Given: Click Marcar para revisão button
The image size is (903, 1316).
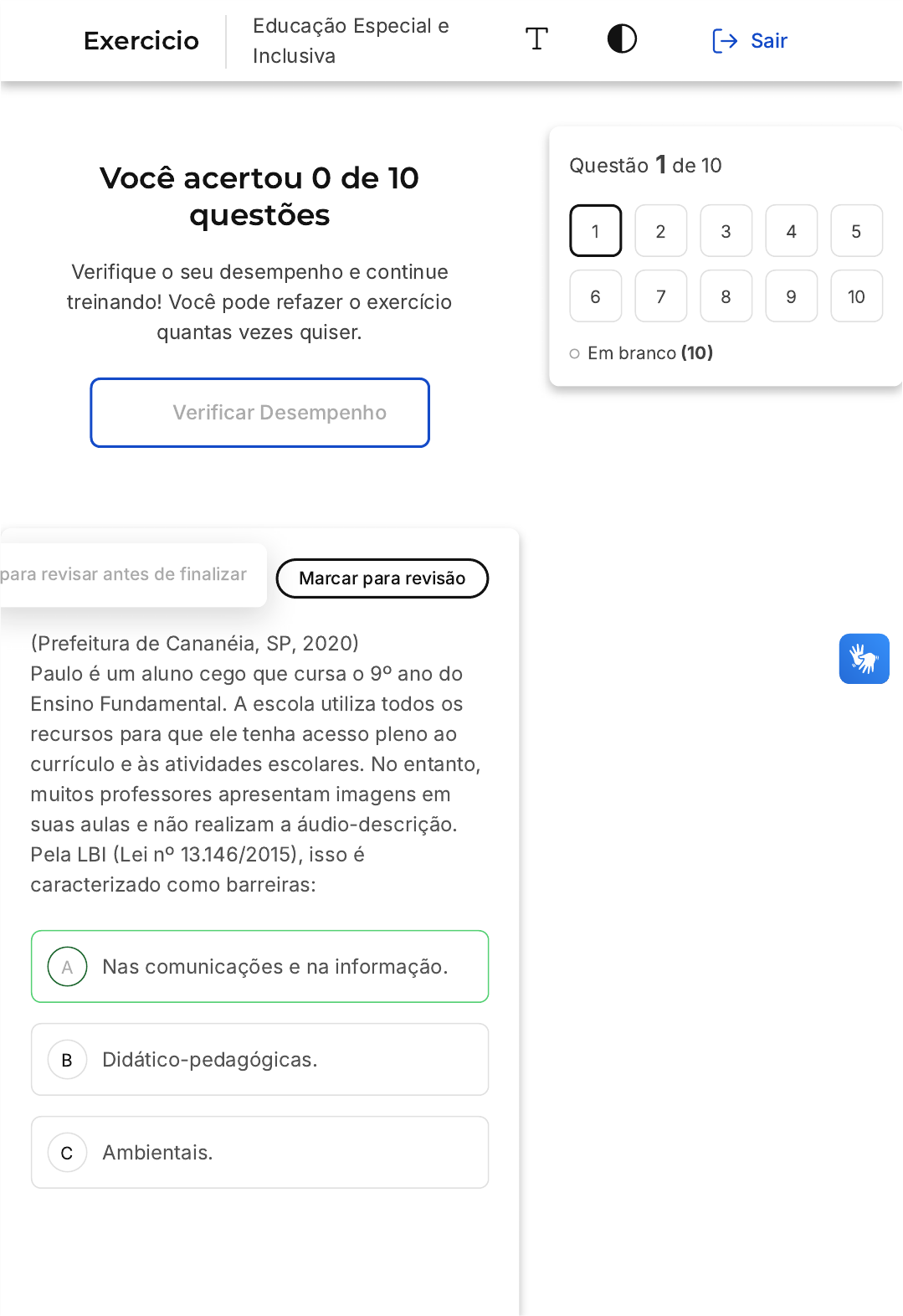Looking at the screenshot, I should point(382,578).
